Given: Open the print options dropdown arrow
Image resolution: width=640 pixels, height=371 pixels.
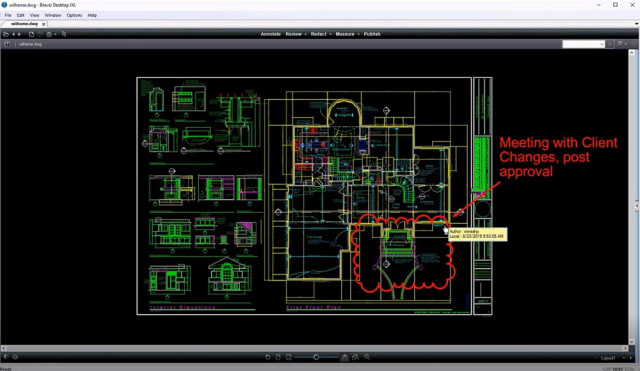Looking at the screenshot, I should pyautogui.click(x=55, y=34).
